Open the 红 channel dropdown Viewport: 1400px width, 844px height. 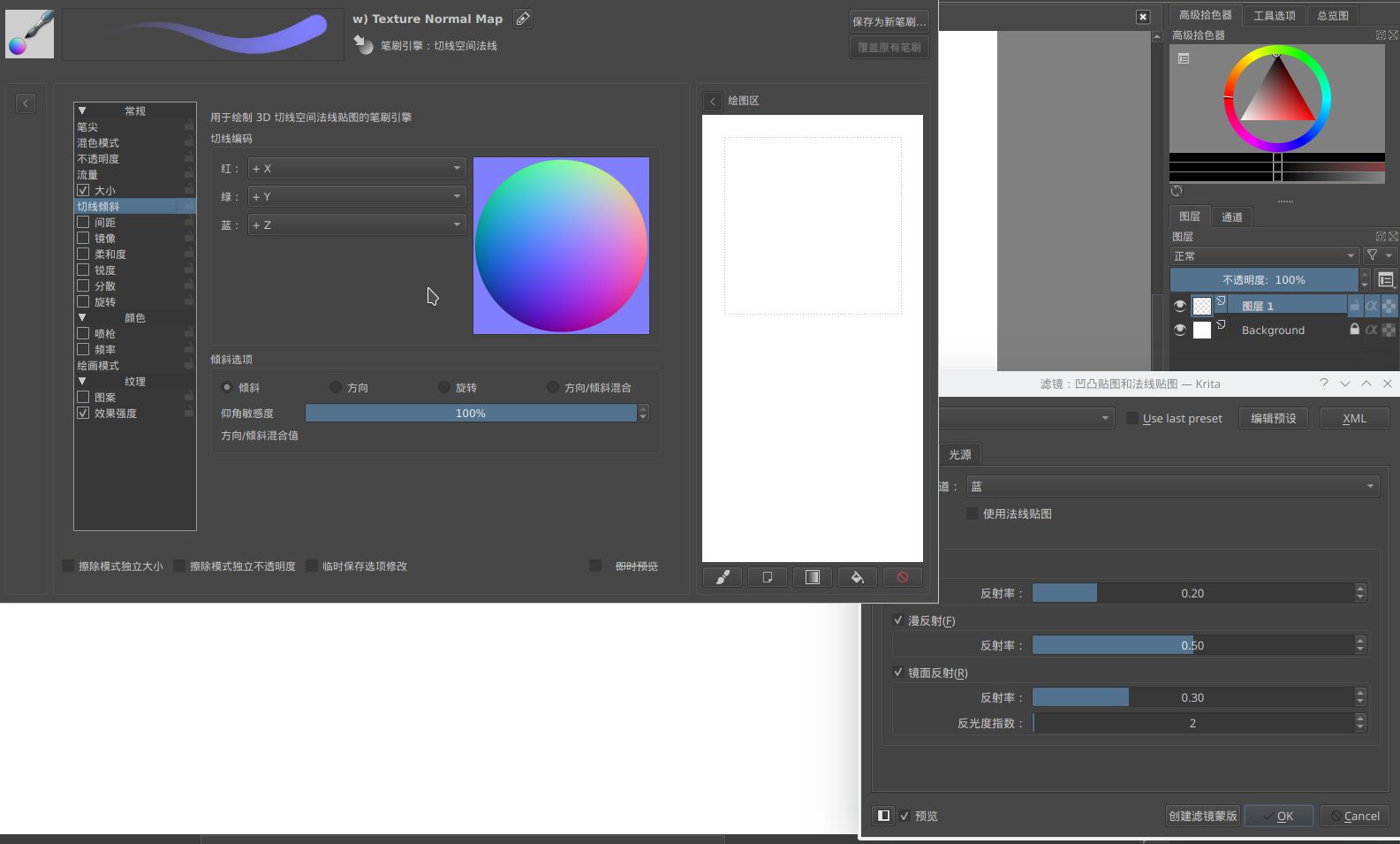point(356,168)
